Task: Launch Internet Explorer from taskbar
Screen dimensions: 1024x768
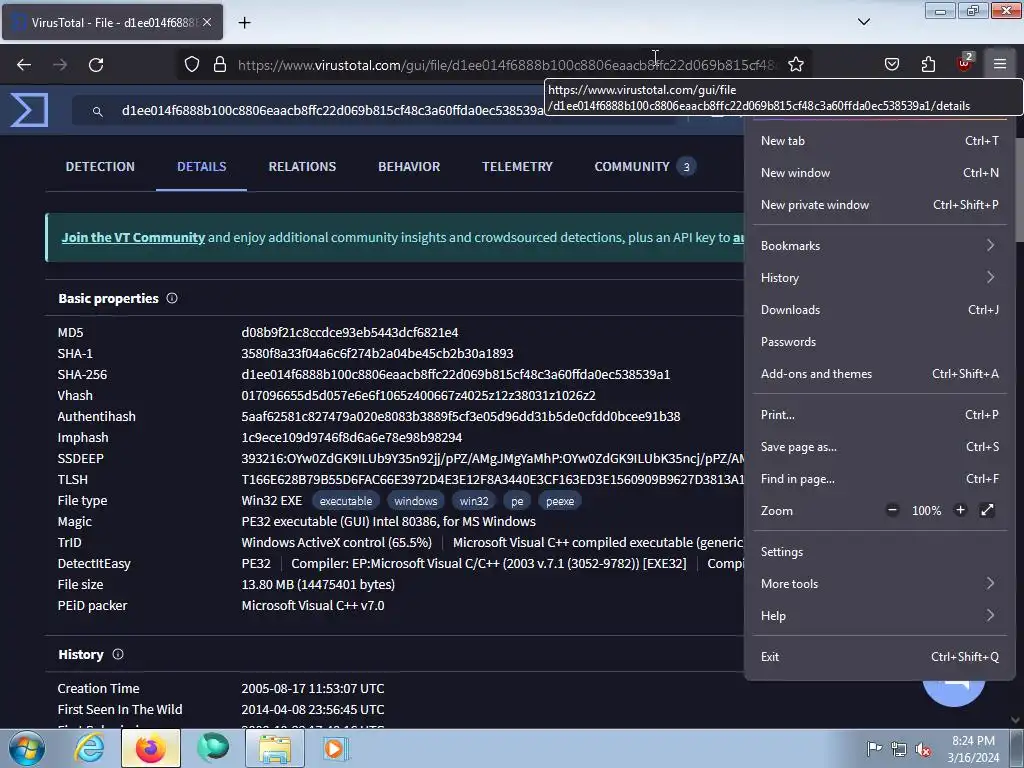Action: click(89, 748)
